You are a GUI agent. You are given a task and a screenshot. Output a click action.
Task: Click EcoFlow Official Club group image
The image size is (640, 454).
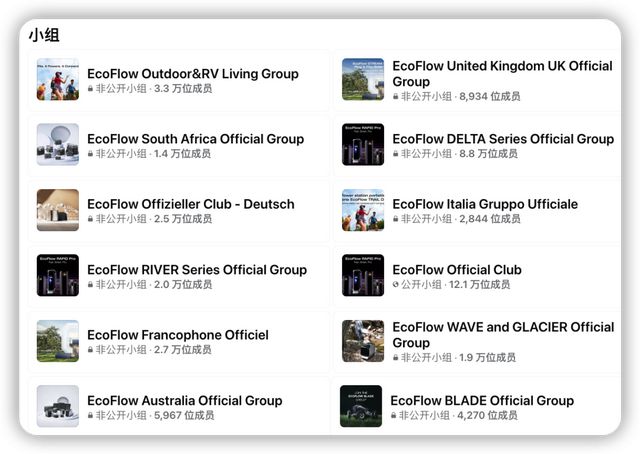pyautogui.click(x=363, y=276)
